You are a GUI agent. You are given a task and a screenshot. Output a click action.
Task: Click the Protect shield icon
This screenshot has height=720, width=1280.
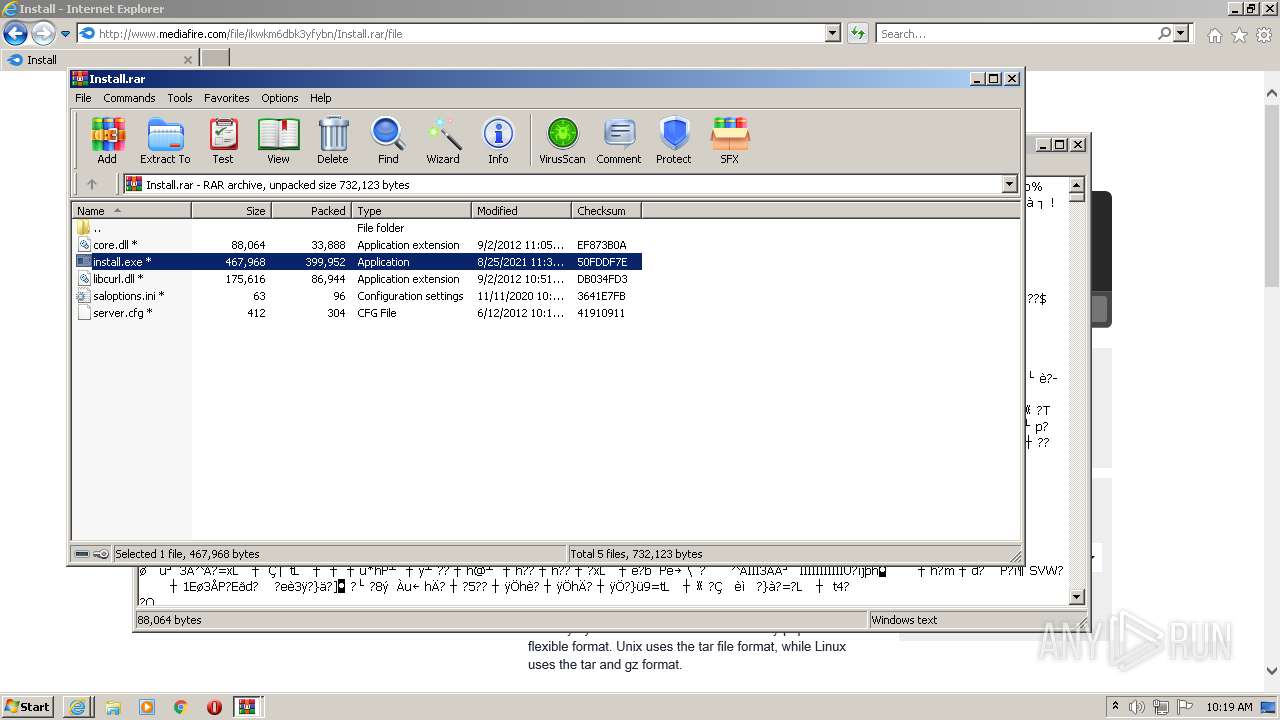click(x=674, y=141)
